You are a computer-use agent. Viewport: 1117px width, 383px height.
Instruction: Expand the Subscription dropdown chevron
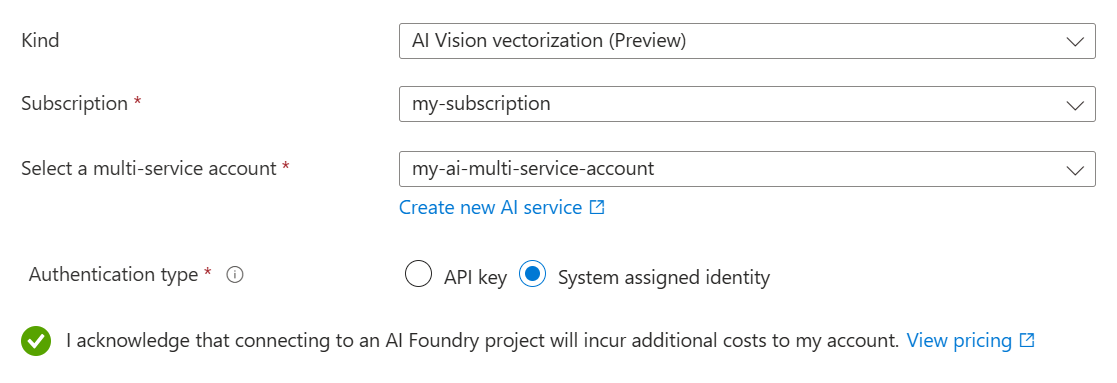[1075, 105]
